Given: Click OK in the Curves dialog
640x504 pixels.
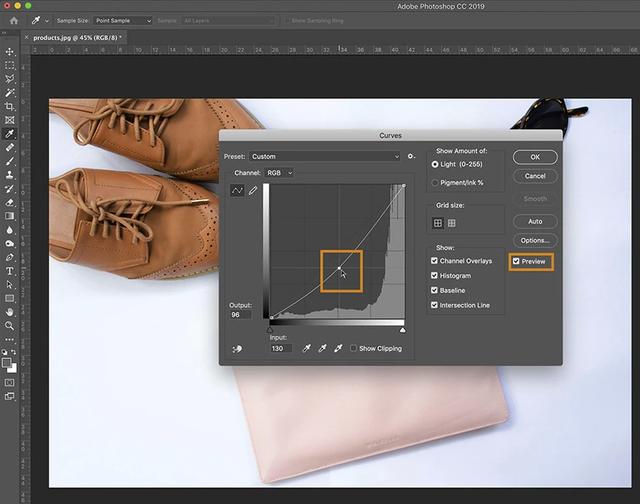Looking at the screenshot, I should (x=535, y=157).
